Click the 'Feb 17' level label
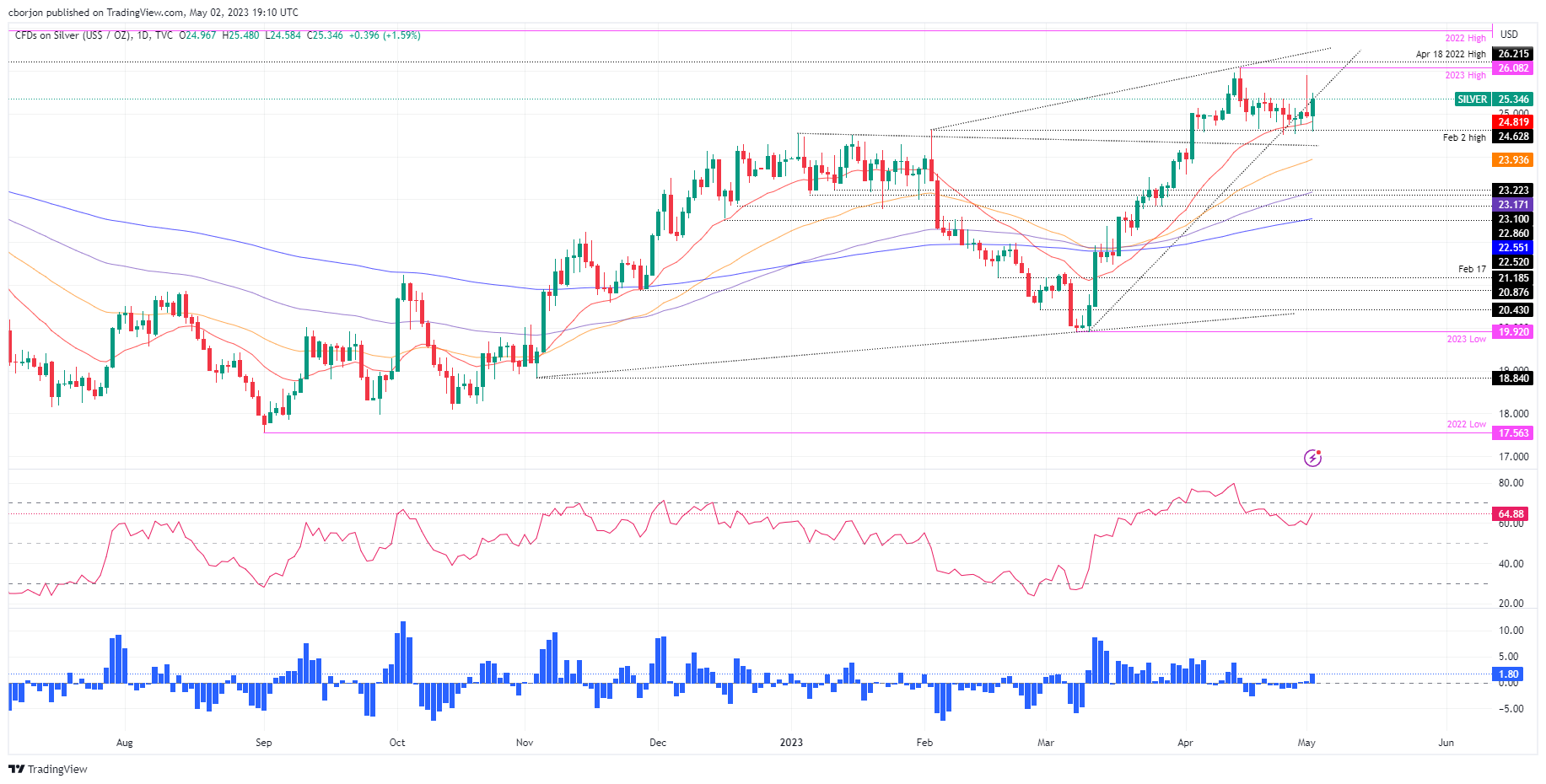 coord(1472,270)
